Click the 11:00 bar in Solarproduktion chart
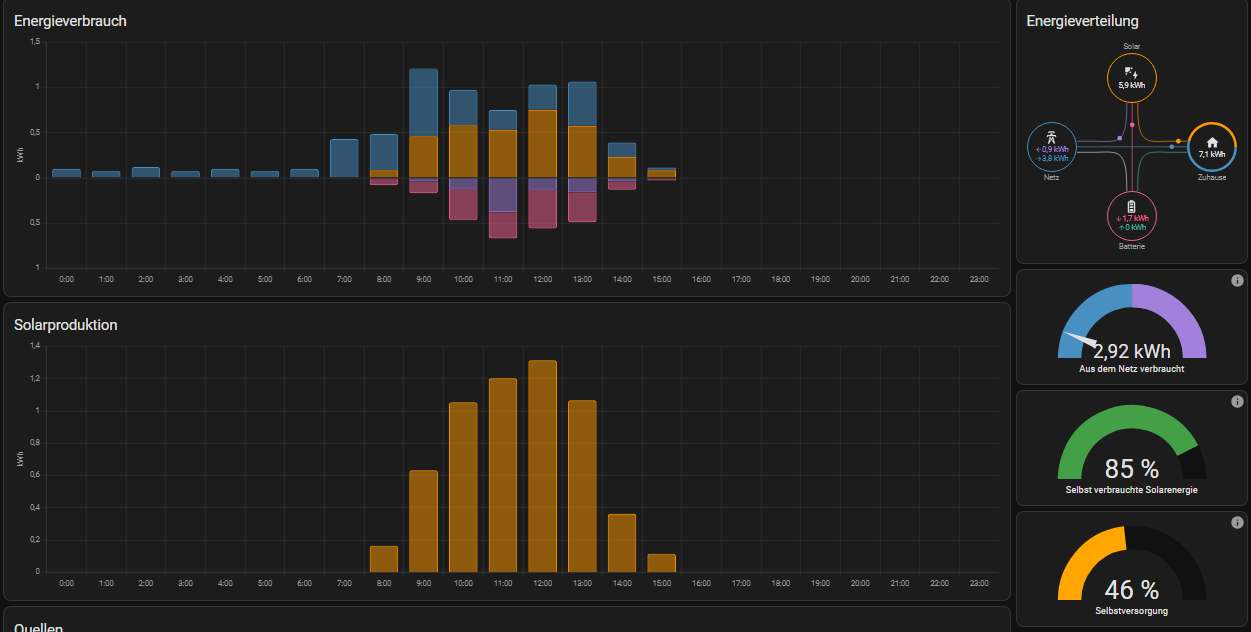The image size is (1251, 632). tap(503, 475)
